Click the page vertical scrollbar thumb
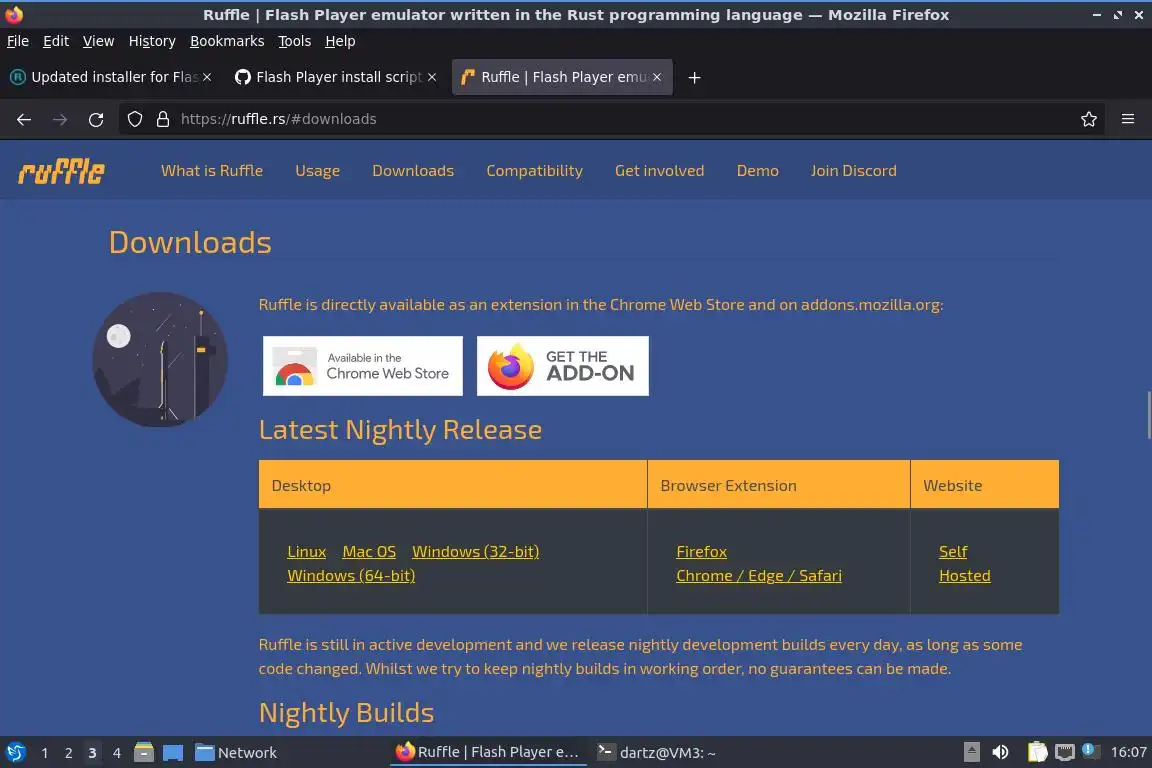 click(1148, 415)
